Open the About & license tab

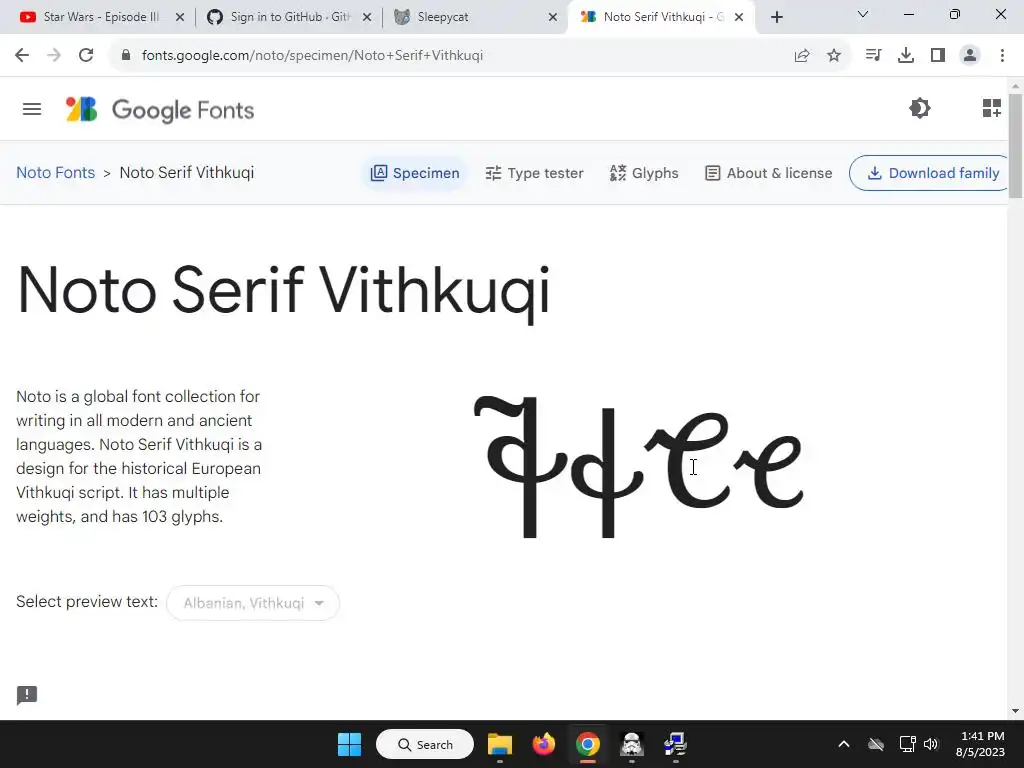click(769, 173)
